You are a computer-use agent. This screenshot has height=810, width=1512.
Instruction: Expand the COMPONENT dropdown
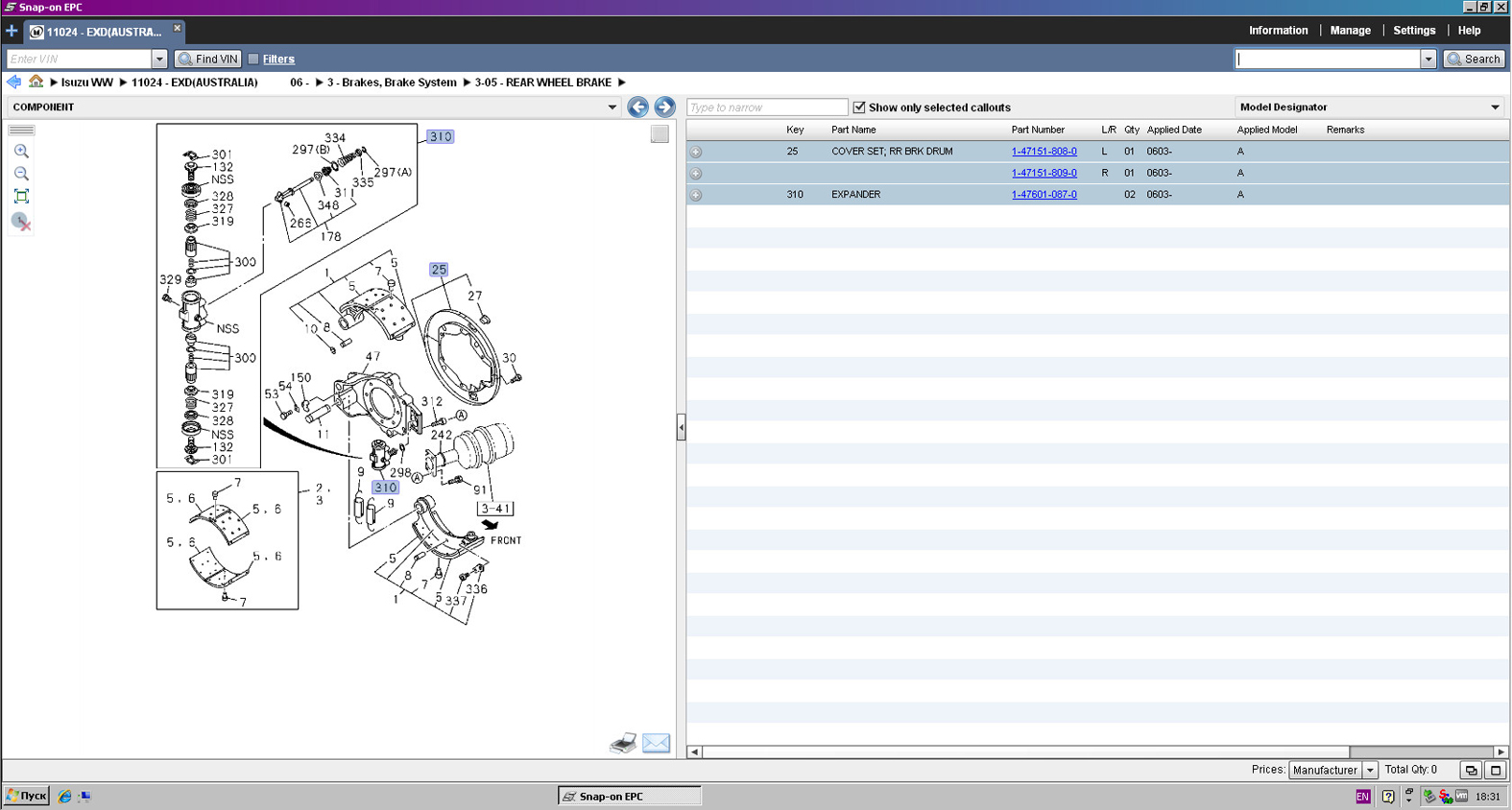click(x=612, y=107)
